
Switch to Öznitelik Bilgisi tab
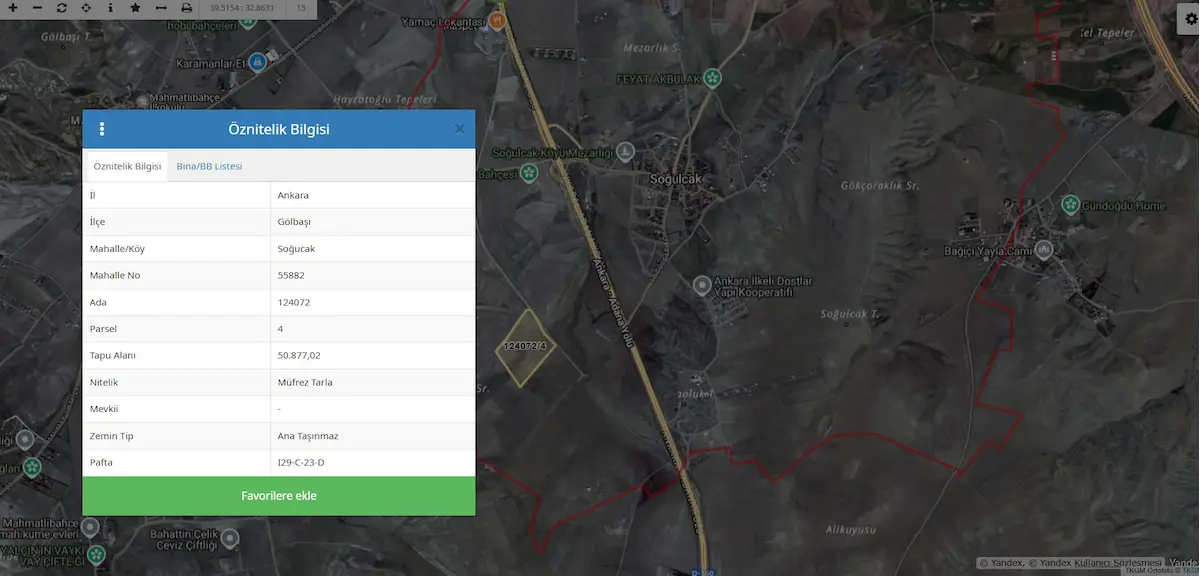pyautogui.click(x=127, y=166)
